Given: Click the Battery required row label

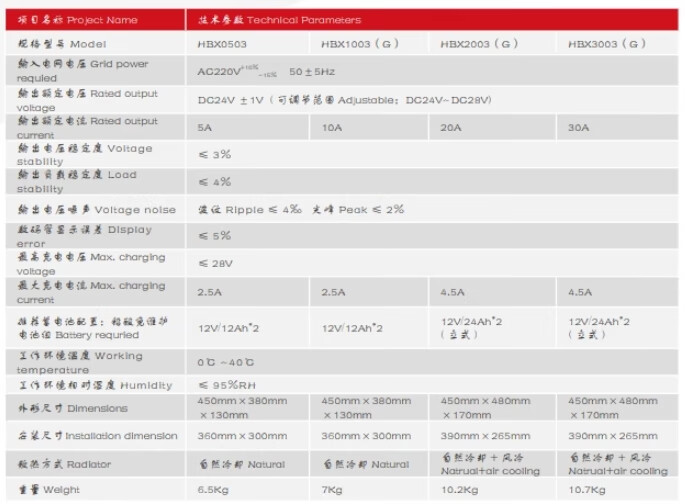Looking at the screenshot, I should tap(90, 326).
